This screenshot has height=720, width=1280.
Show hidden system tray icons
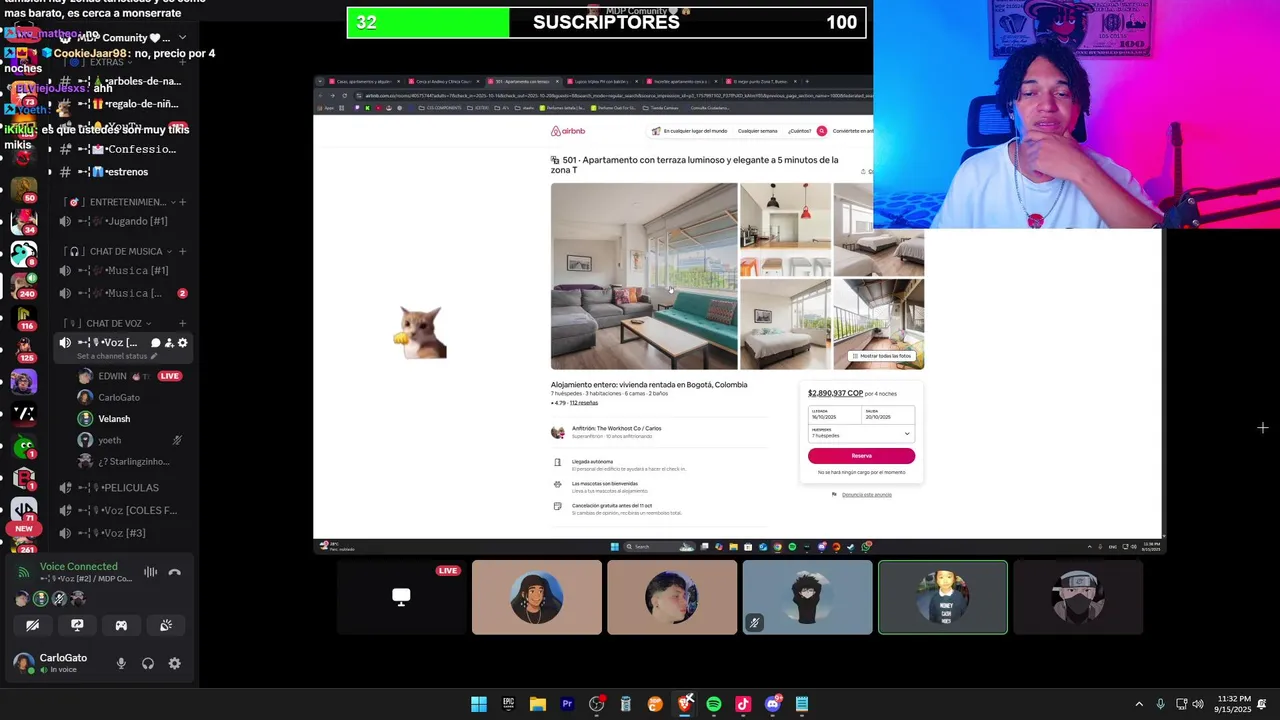1139,704
